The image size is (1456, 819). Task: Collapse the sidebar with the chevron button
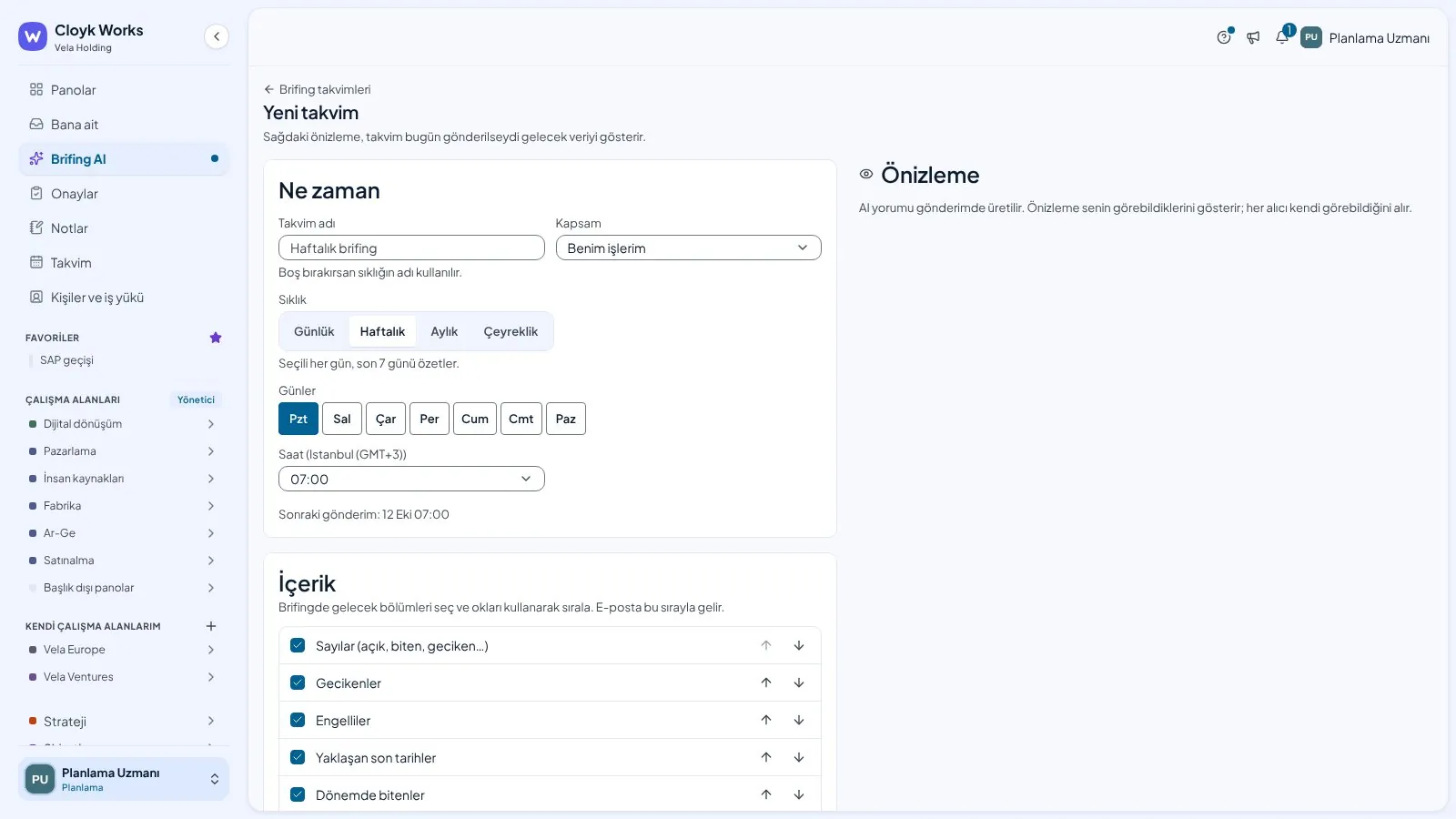[217, 36]
